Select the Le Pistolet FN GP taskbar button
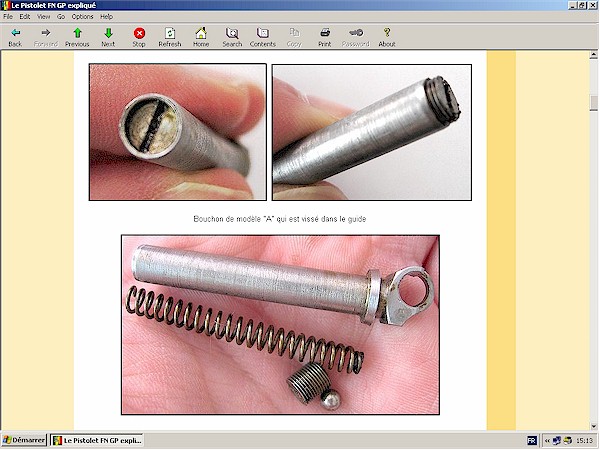This screenshot has height=450, width=600. coord(97,440)
